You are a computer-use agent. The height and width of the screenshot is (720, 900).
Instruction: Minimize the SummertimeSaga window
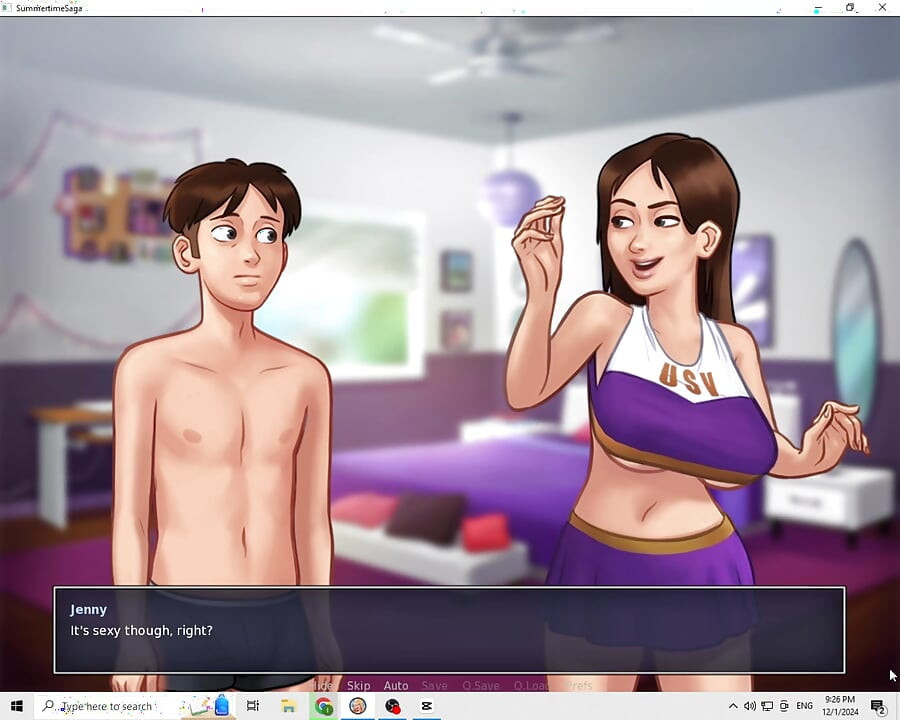[x=818, y=8]
